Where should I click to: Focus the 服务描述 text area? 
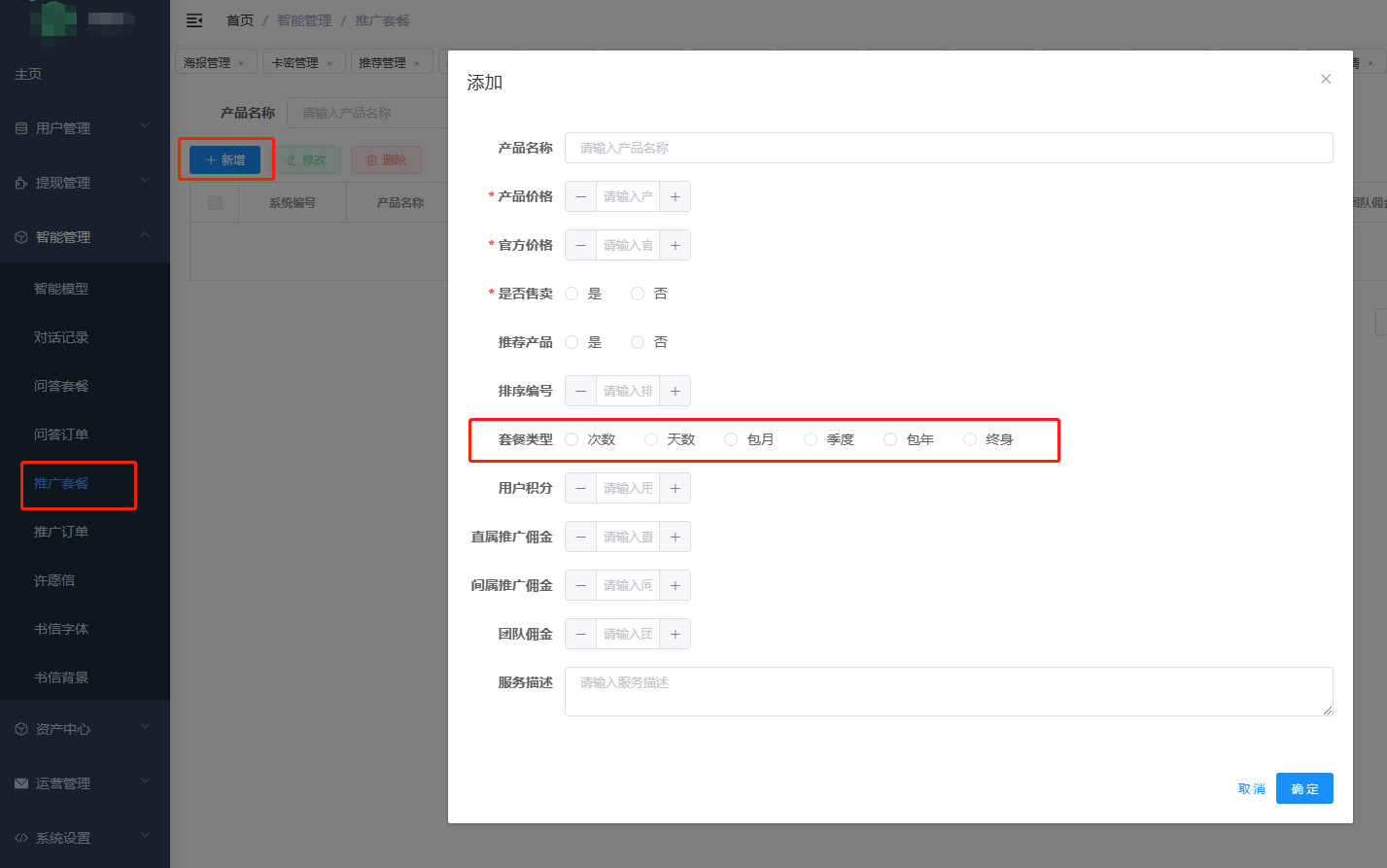pos(948,691)
